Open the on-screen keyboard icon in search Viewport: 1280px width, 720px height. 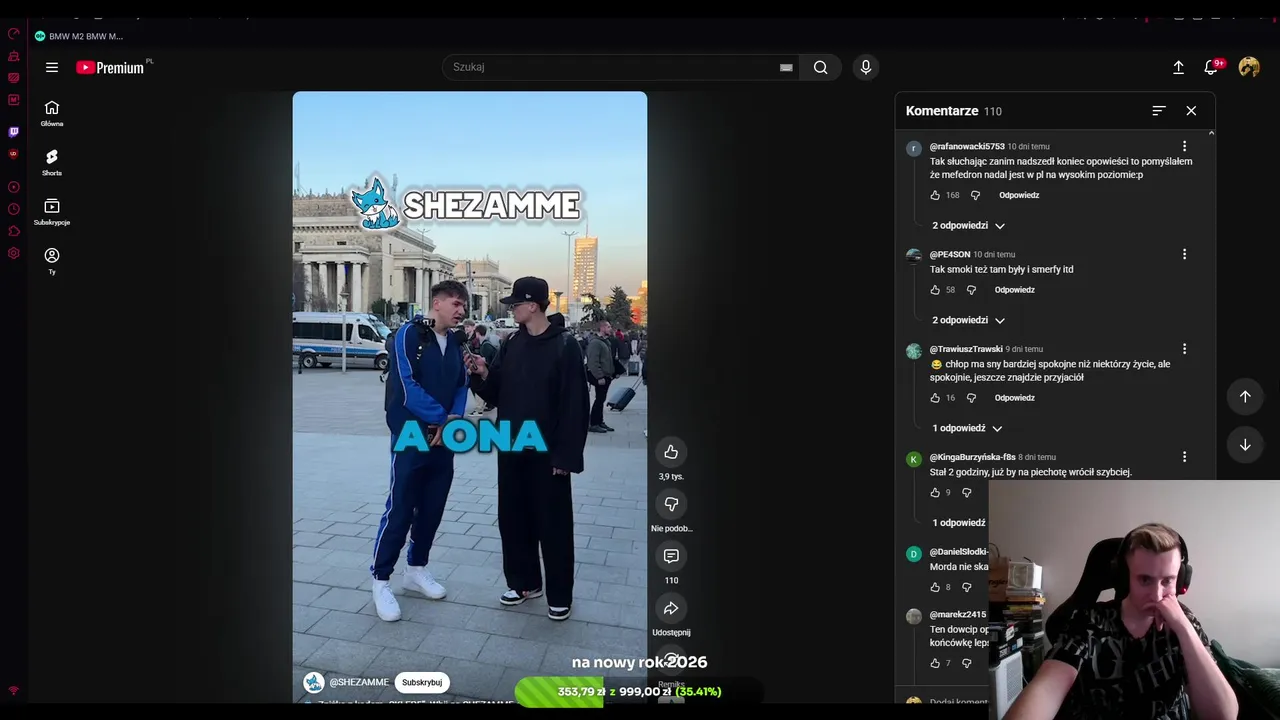pyautogui.click(x=786, y=67)
